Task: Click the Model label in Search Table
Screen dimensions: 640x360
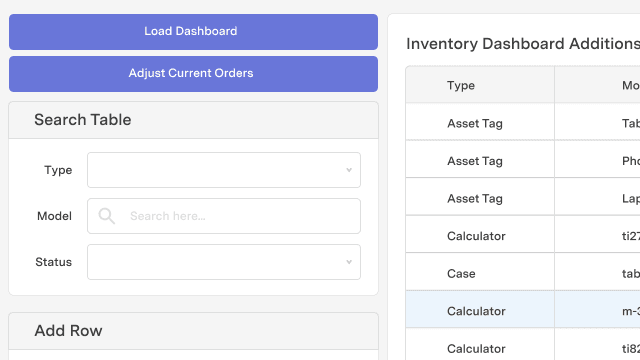Action: (54, 216)
